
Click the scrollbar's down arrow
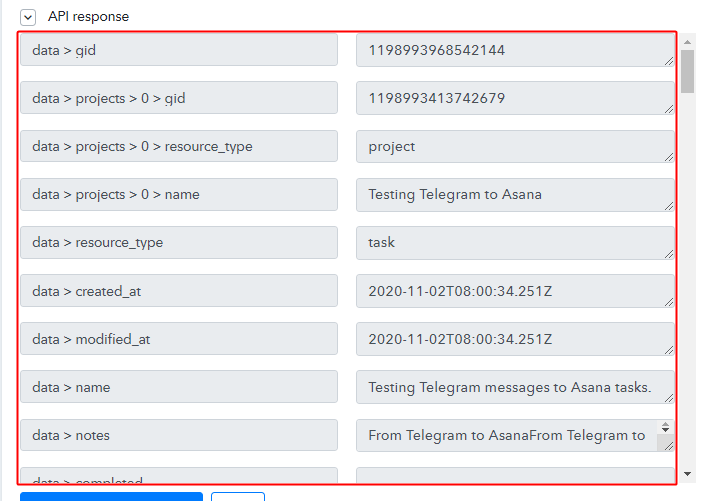click(688, 474)
